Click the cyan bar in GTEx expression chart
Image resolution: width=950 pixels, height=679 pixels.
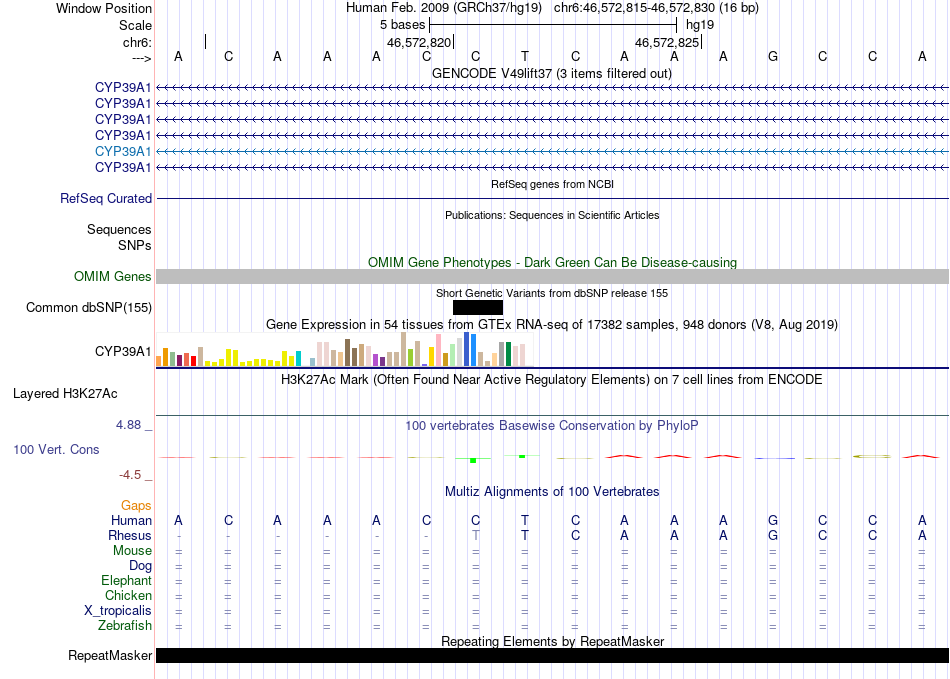(298, 358)
